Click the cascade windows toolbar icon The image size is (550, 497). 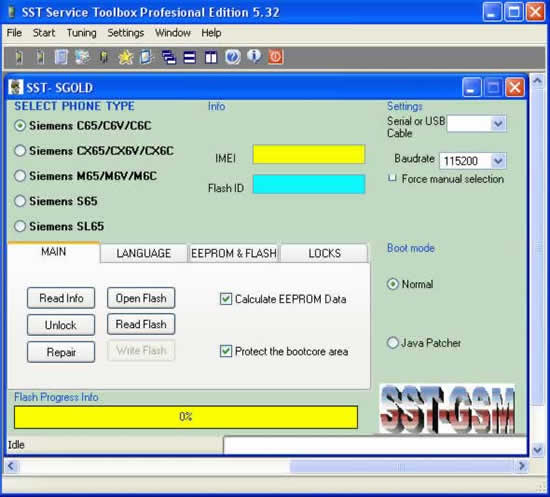169,57
